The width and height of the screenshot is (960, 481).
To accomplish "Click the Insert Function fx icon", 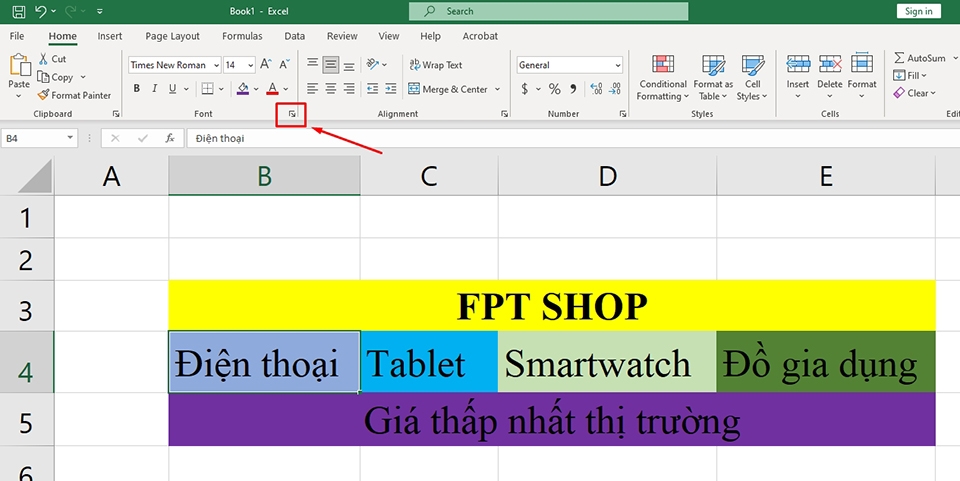I will coord(170,138).
